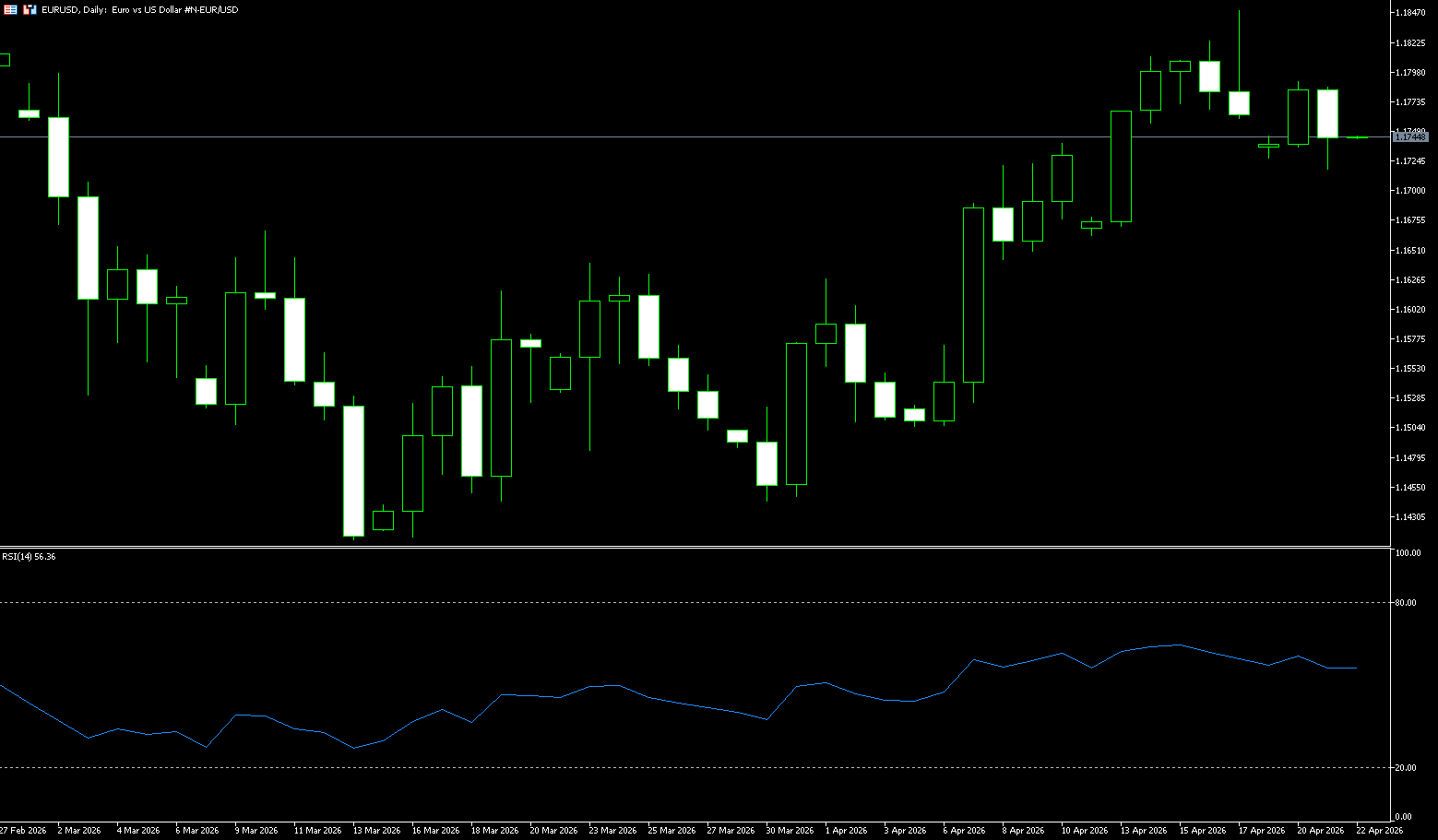This screenshot has width=1438, height=840.
Task: Click the 27 Feb 2026 date label
Action: coord(23,831)
